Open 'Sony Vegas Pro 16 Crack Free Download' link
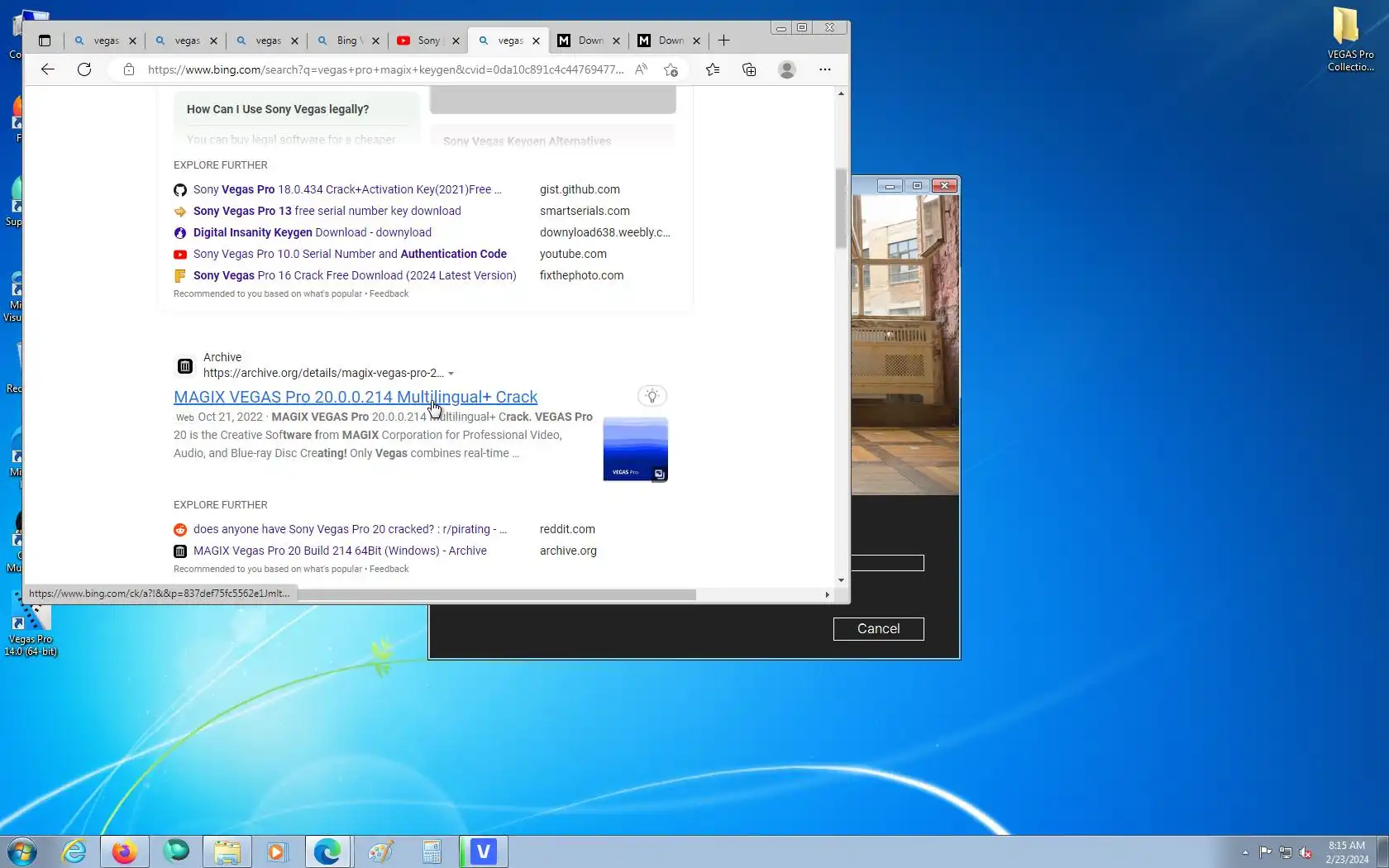1389x868 pixels. pos(355,275)
